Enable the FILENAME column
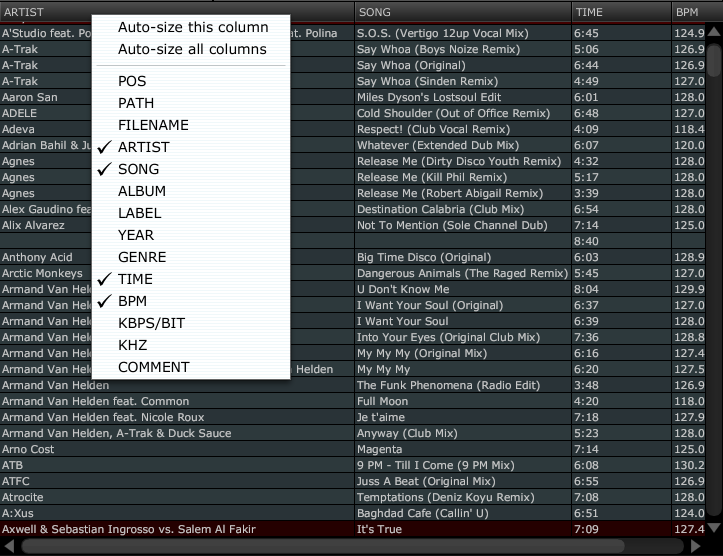Image resolution: width=723 pixels, height=556 pixels. [x=153, y=125]
